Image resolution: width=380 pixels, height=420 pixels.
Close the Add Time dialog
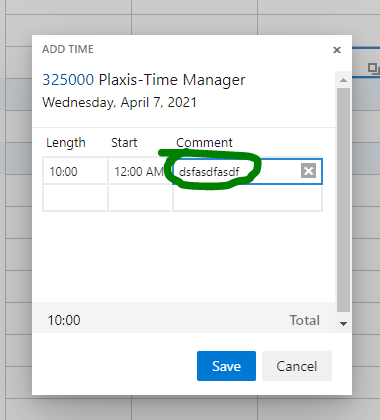pos(337,50)
